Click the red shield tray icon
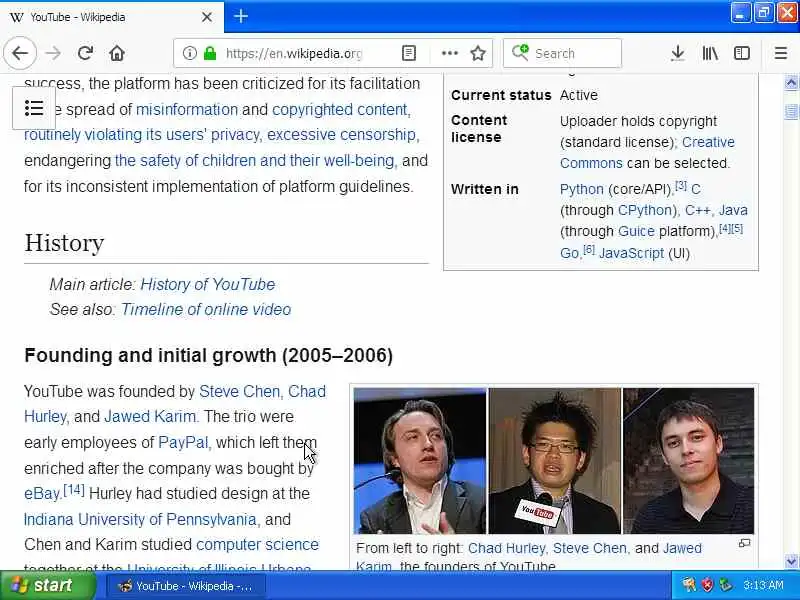800x600 pixels. (707, 585)
